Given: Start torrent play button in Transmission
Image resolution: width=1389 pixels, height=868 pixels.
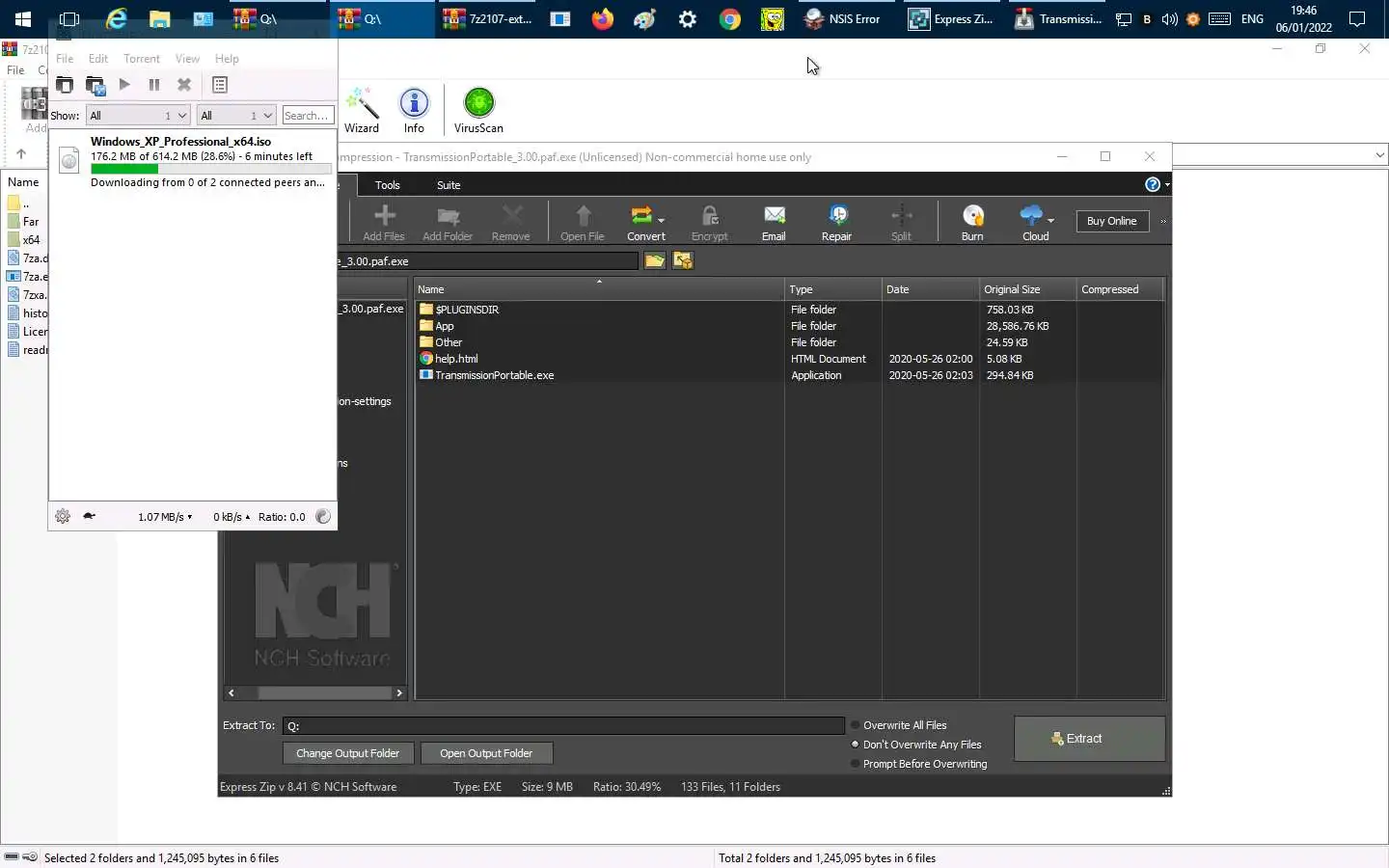Looking at the screenshot, I should pyautogui.click(x=124, y=85).
